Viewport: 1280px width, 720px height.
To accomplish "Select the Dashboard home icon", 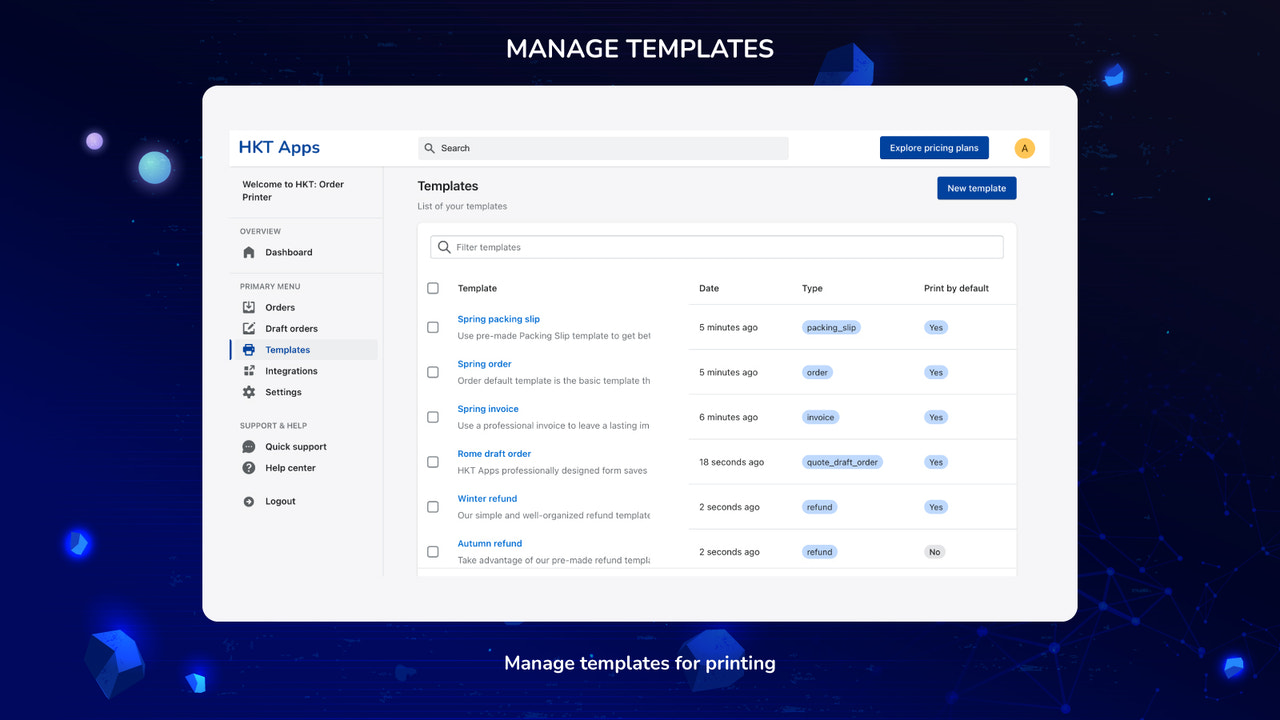I will (247, 252).
